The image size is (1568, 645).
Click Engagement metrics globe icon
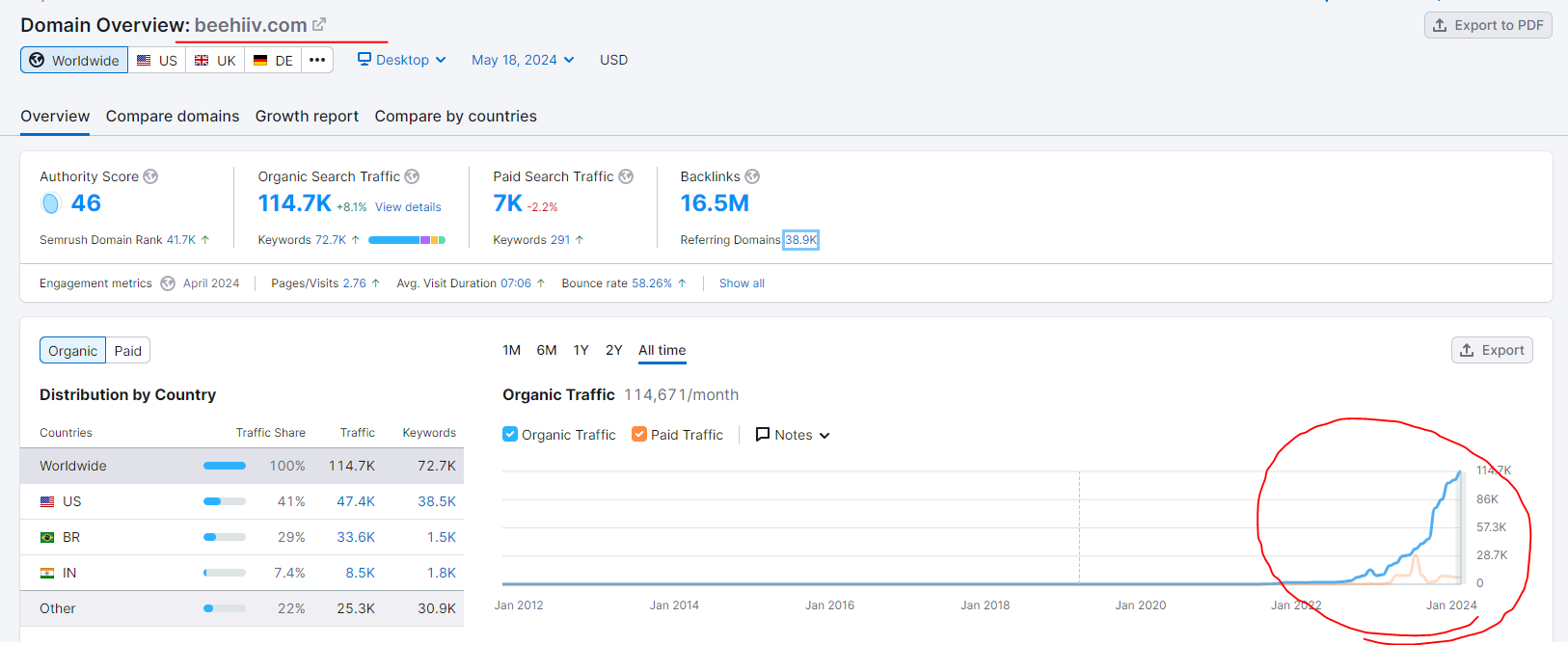coord(168,283)
